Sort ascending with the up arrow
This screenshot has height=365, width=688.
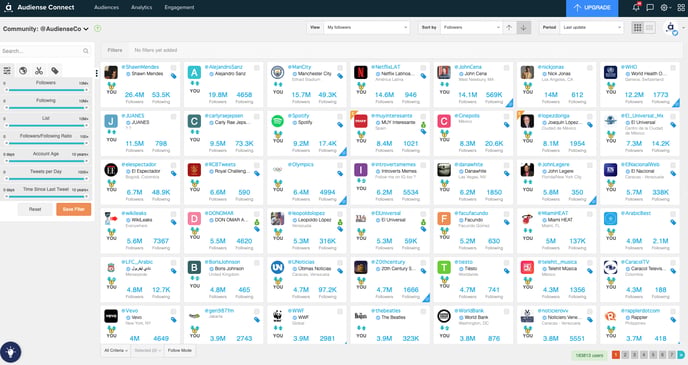point(509,28)
